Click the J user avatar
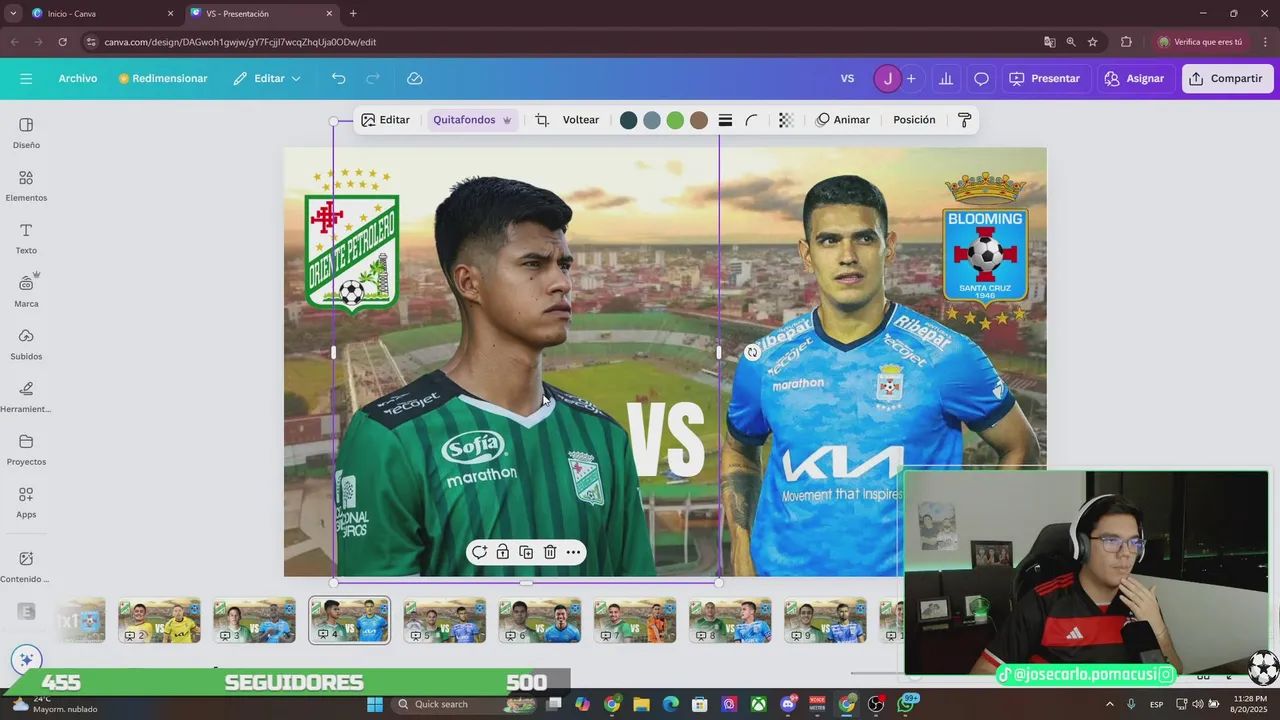The width and height of the screenshot is (1280, 720). 887,78
